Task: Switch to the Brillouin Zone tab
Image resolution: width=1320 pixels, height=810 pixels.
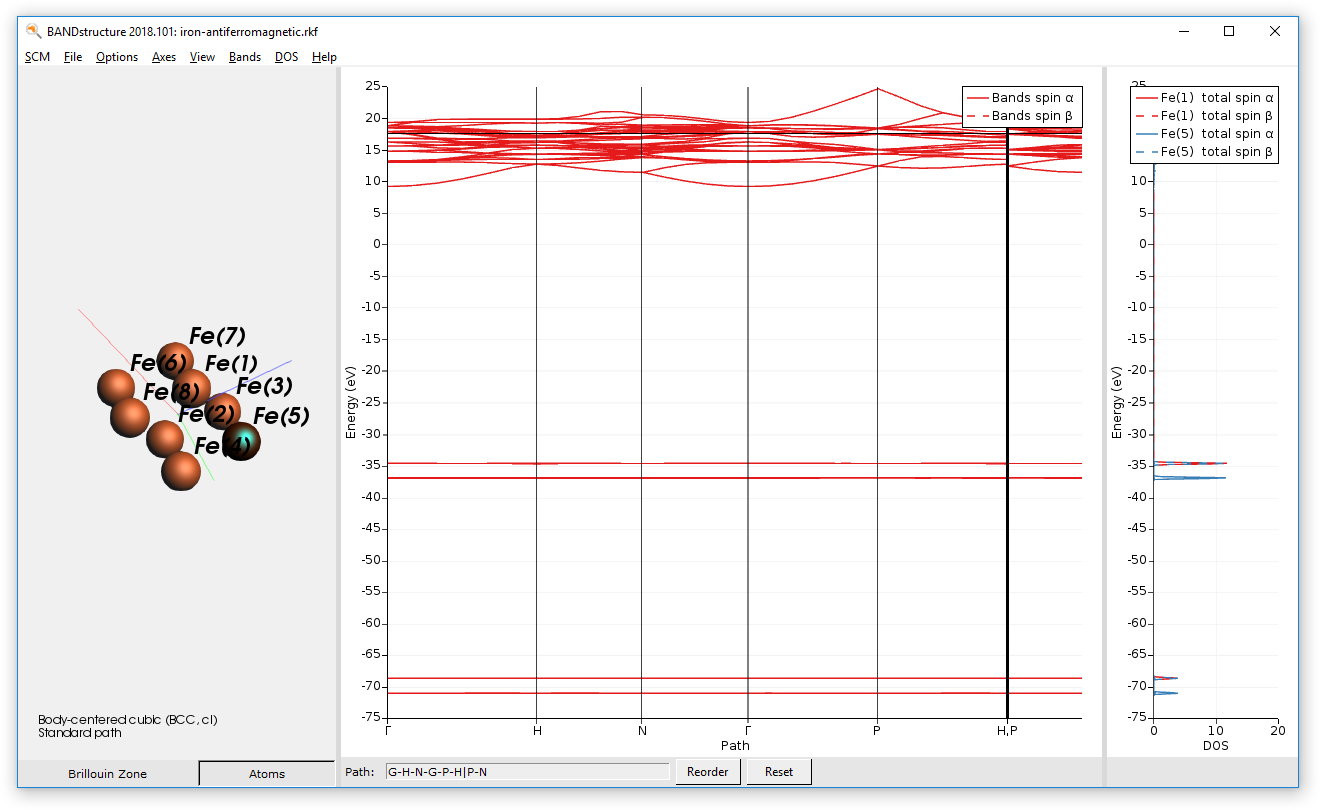Action: [108, 773]
